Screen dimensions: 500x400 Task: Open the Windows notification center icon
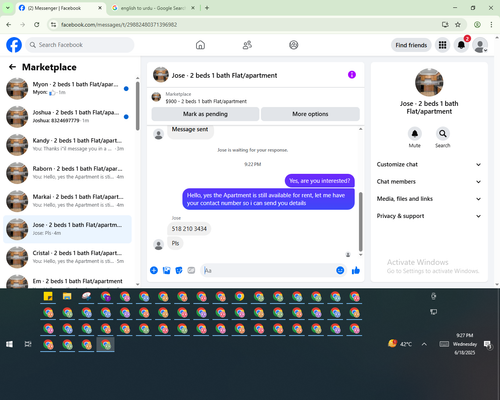[x=488, y=344]
